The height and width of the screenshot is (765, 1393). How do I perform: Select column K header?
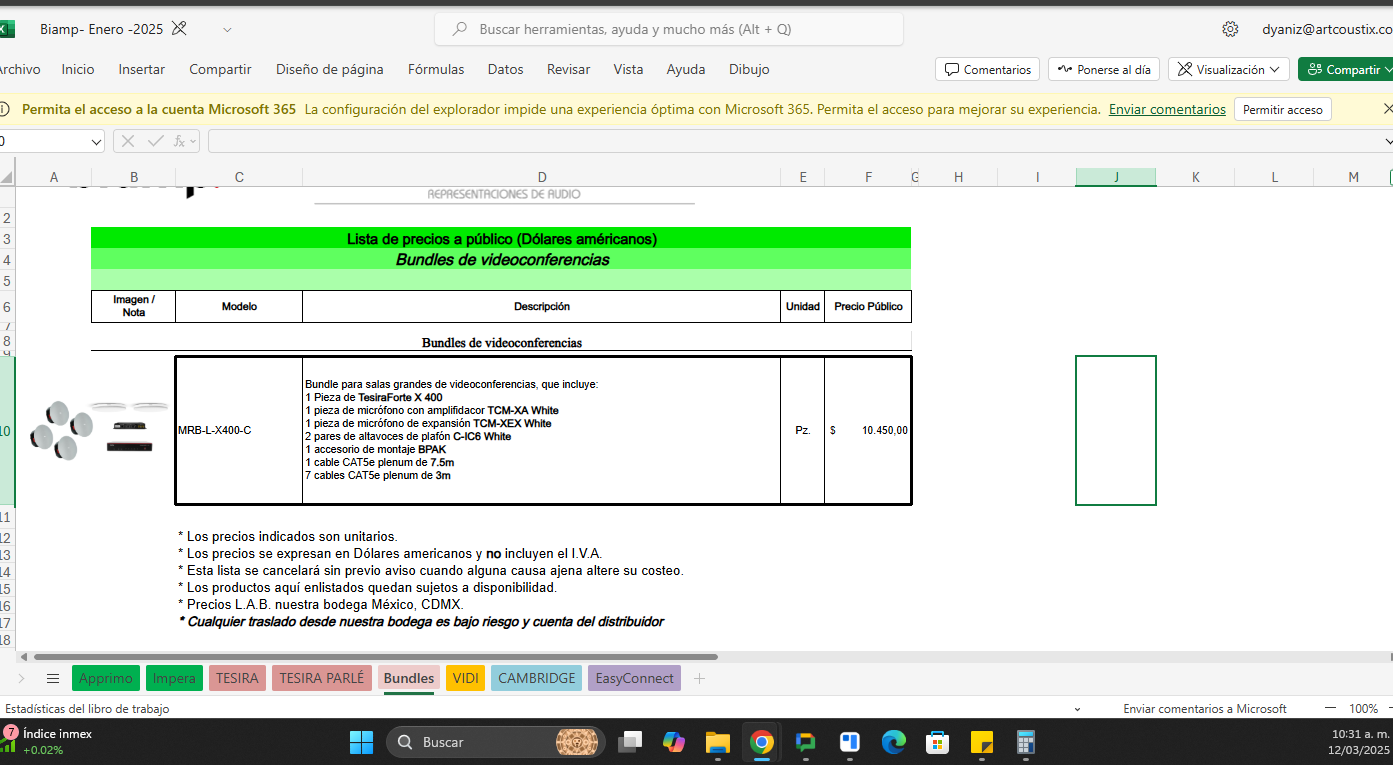(x=1195, y=177)
